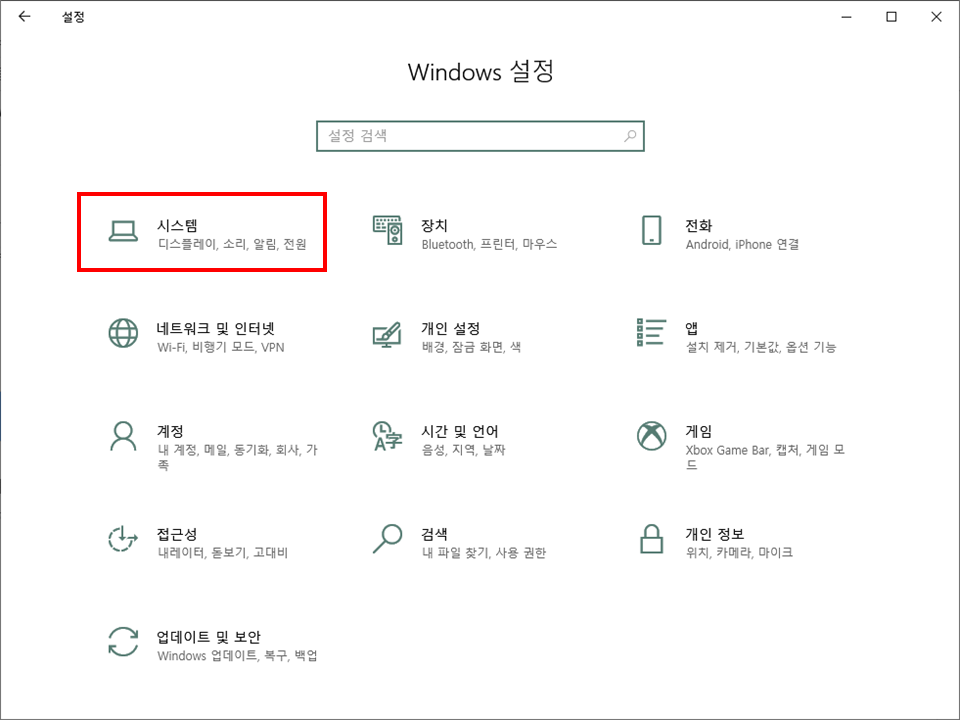The image size is (960, 720).
Task: Open the 전화 phone icon
Action: (651, 230)
